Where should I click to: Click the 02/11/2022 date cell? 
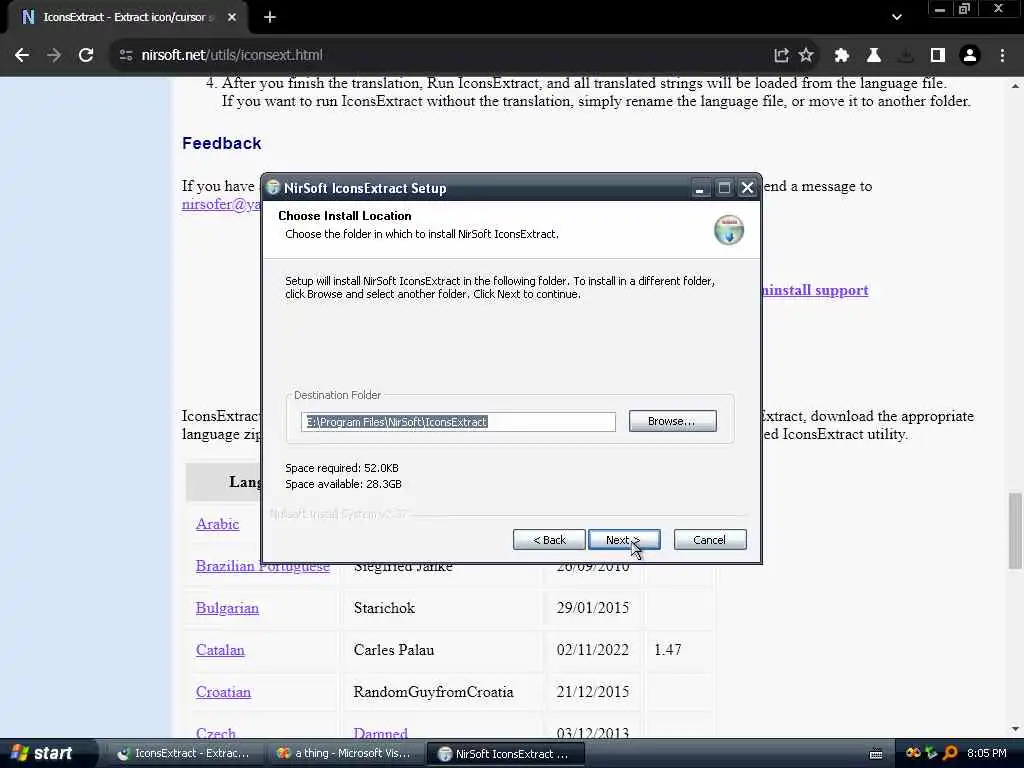coord(592,650)
